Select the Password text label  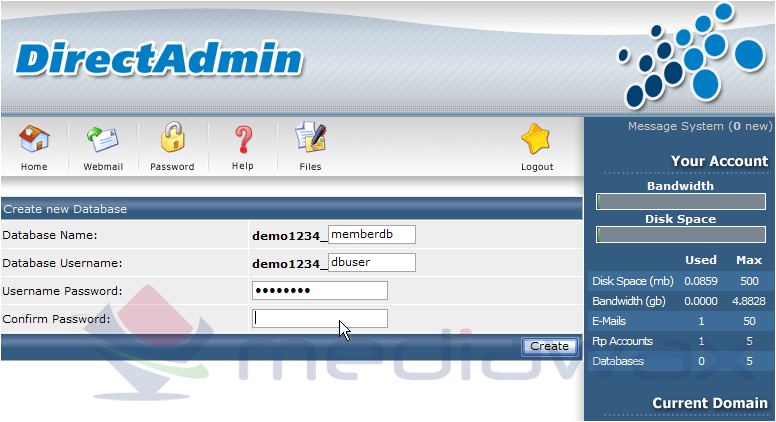coord(172,167)
